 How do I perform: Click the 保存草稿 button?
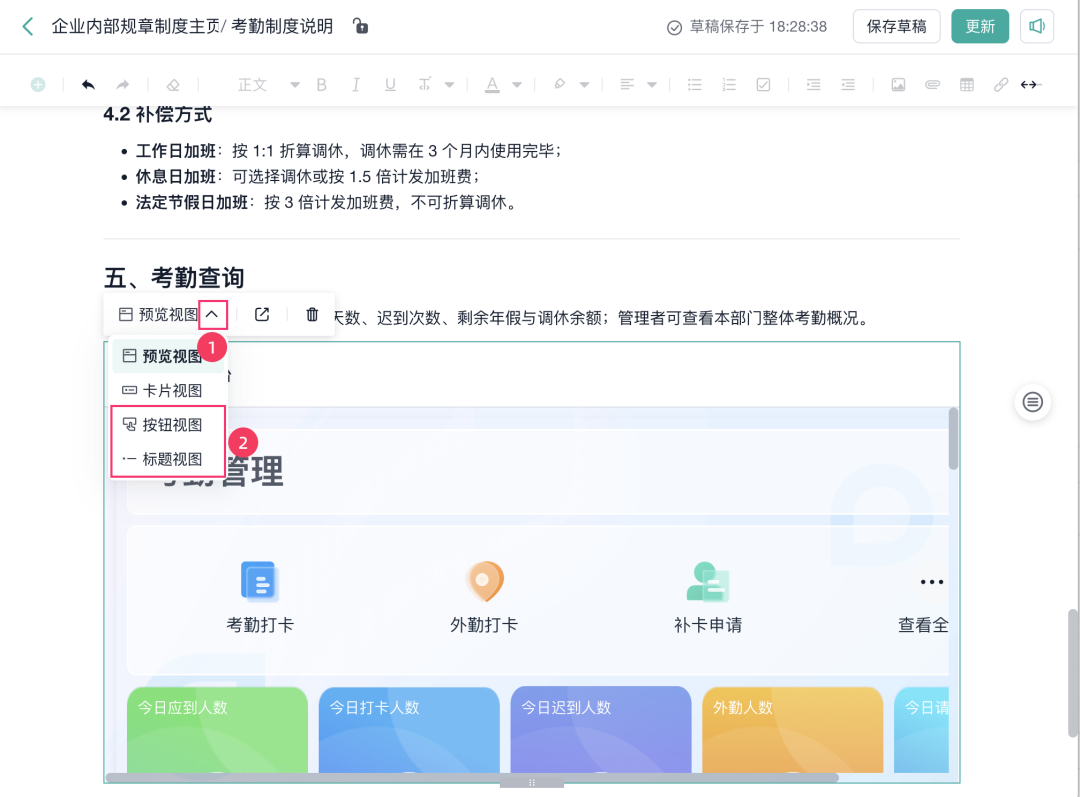tap(896, 27)
